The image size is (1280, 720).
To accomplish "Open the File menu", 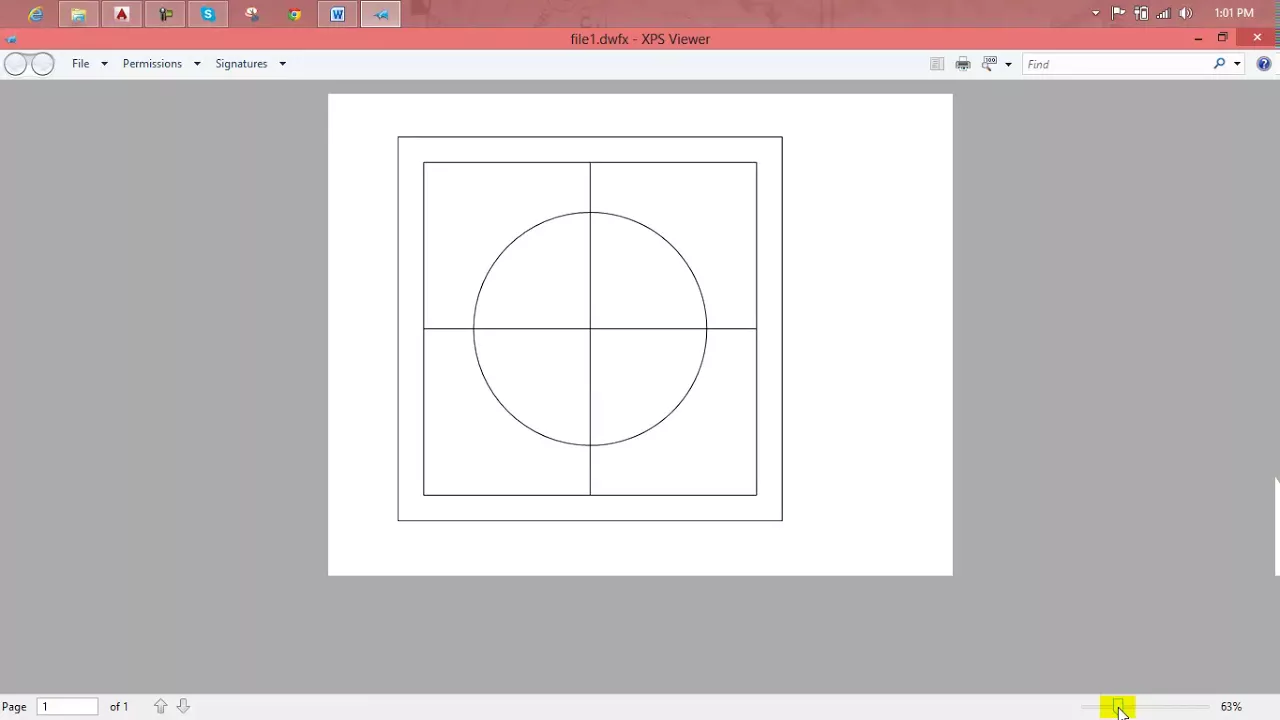I will 81,64.
